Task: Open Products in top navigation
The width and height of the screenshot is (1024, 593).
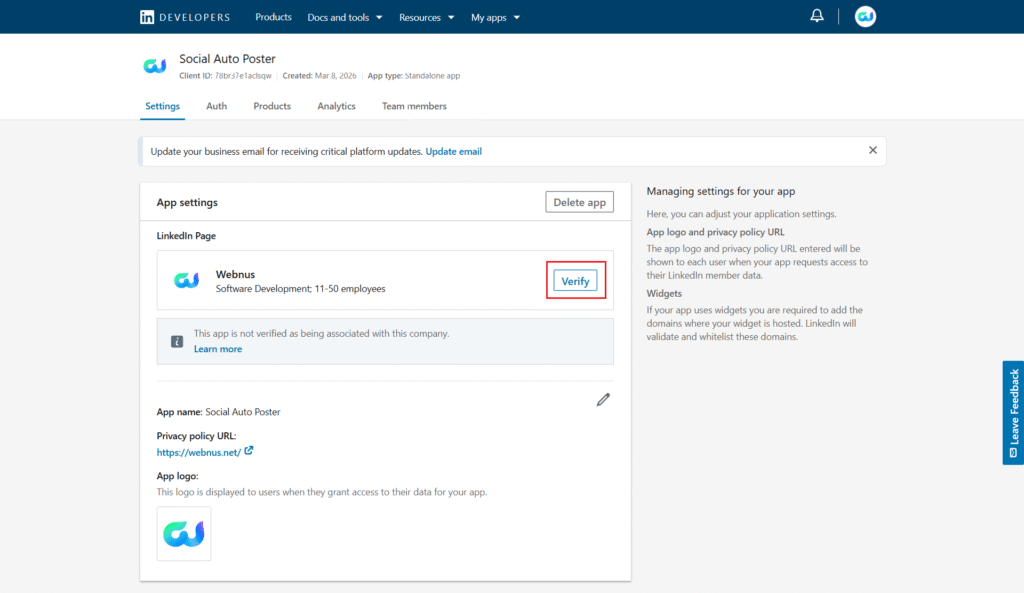Action: (273, 17)
